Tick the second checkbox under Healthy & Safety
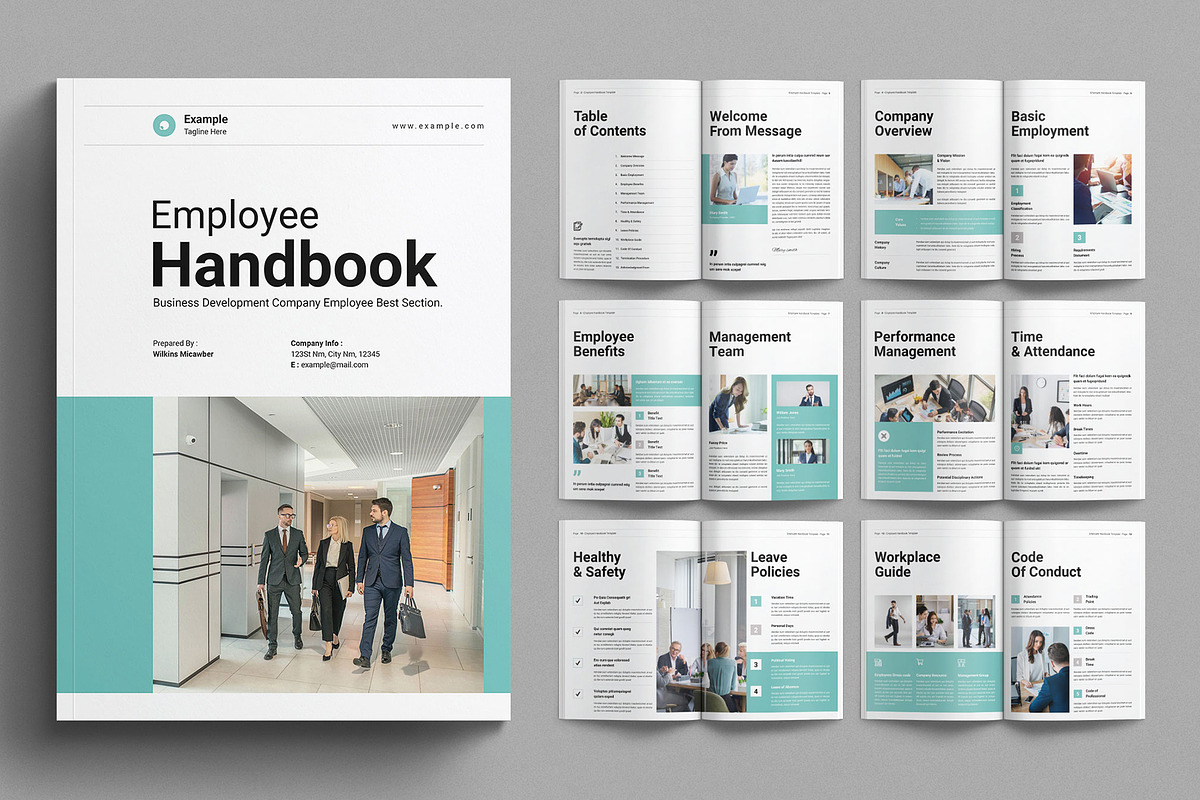1200x800 pixels. pos(578,632)
